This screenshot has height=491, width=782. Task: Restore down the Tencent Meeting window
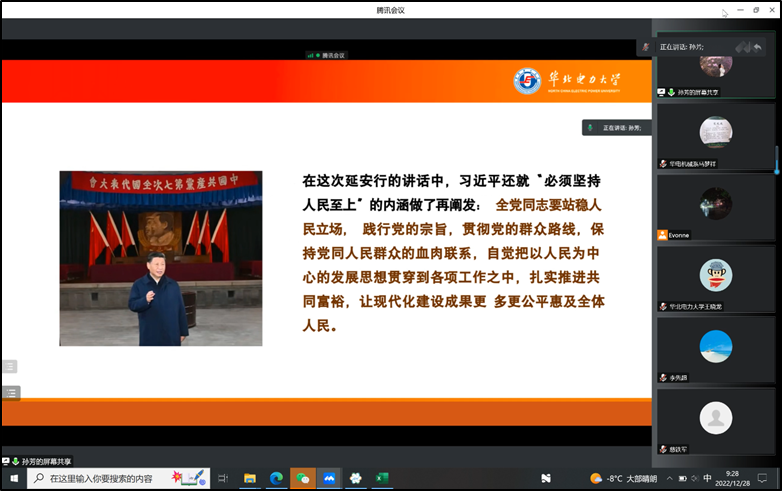pyautogui.click(x=756, y=10)
